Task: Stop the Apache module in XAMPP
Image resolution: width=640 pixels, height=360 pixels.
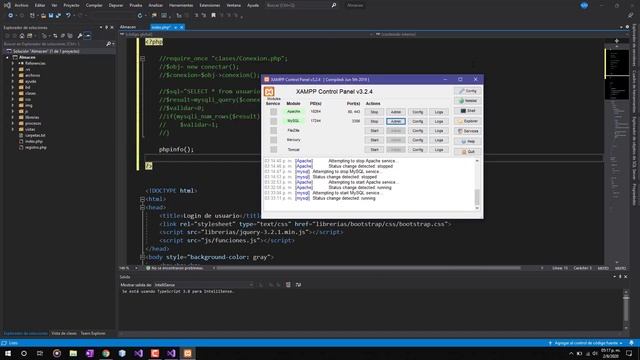Action: (374, 112)
